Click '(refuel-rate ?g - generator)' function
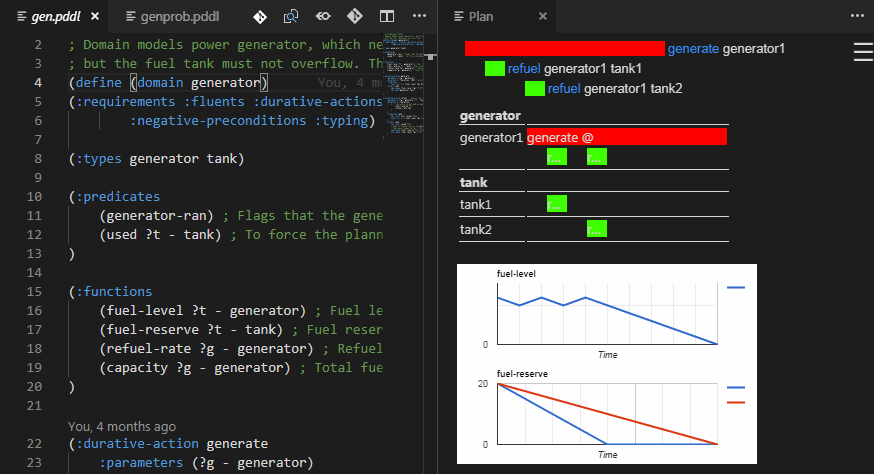 tap(207, 348)
